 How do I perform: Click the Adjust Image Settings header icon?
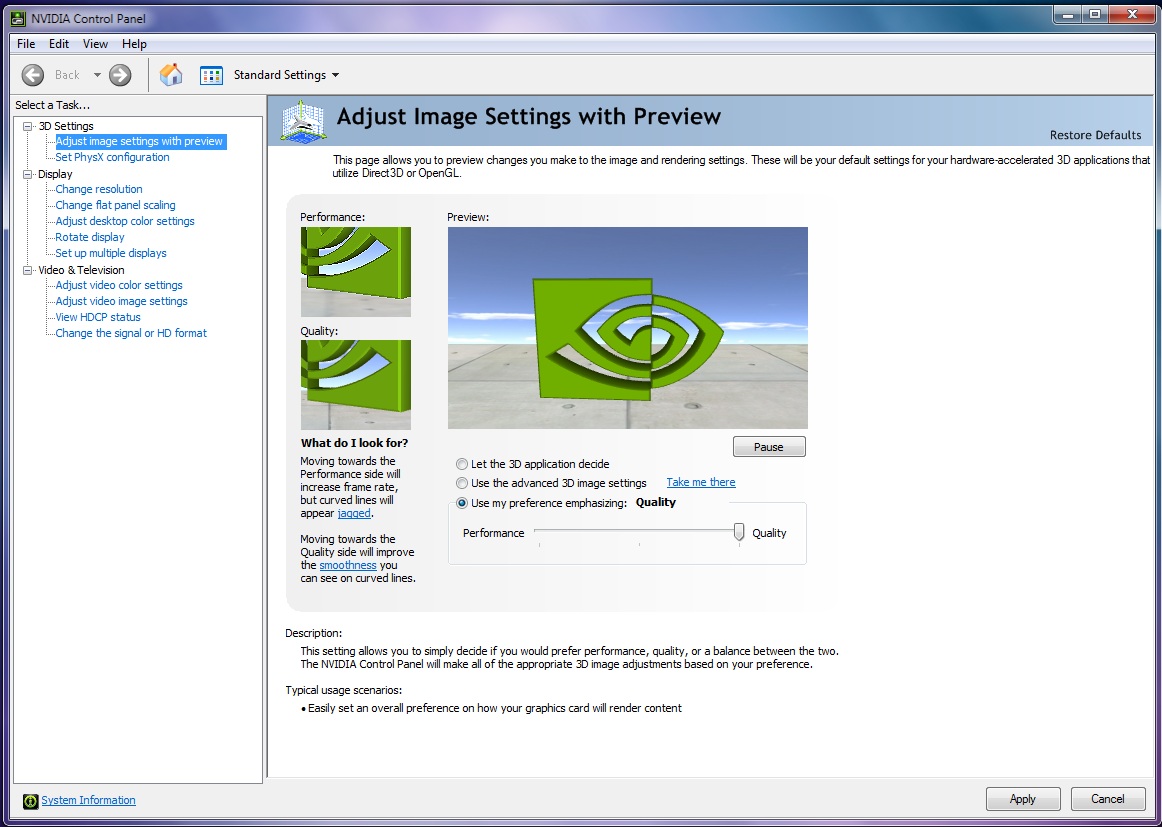(303, 120)
